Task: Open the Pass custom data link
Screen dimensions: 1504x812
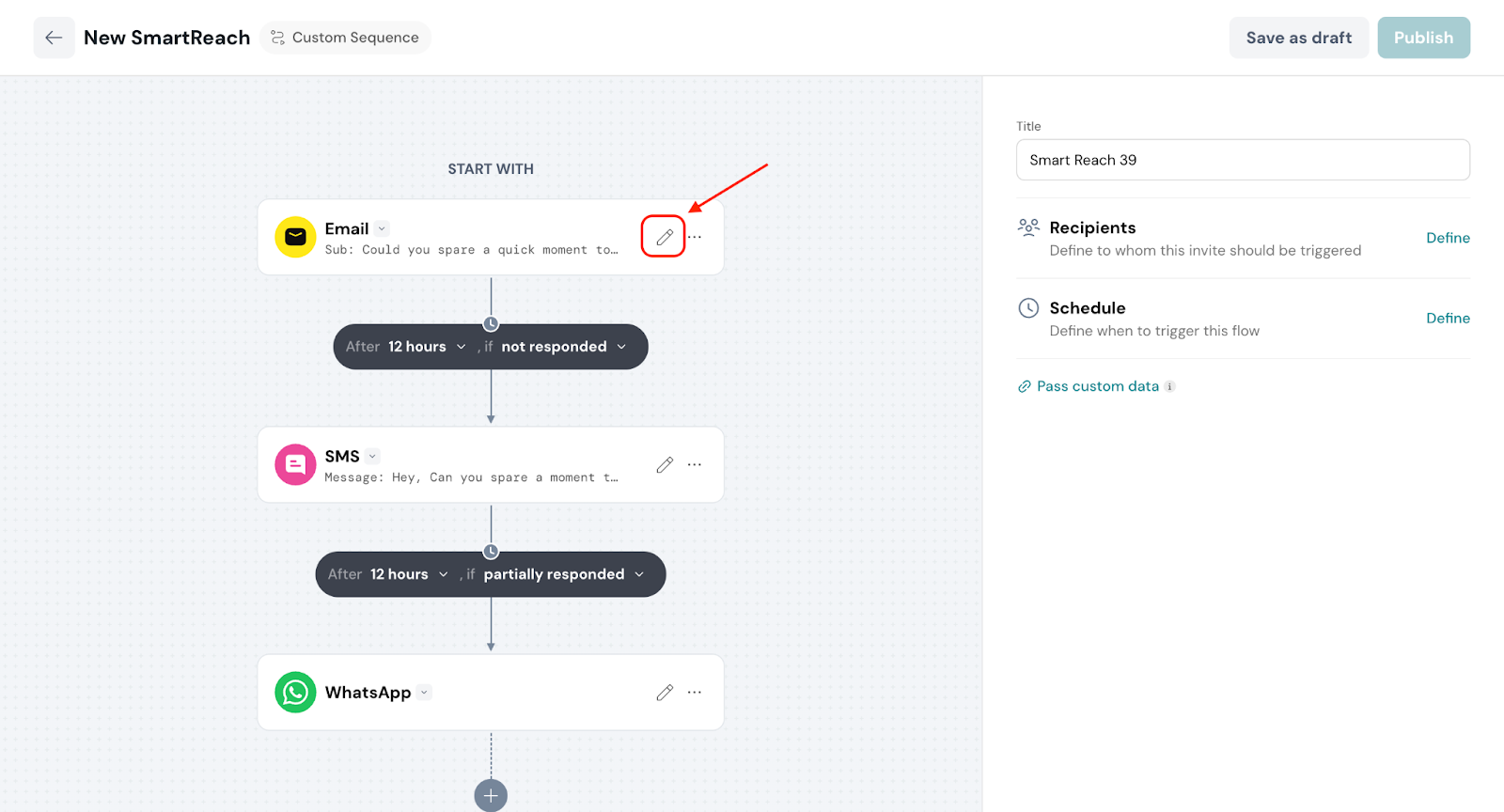Action: tap(1097, 386)
